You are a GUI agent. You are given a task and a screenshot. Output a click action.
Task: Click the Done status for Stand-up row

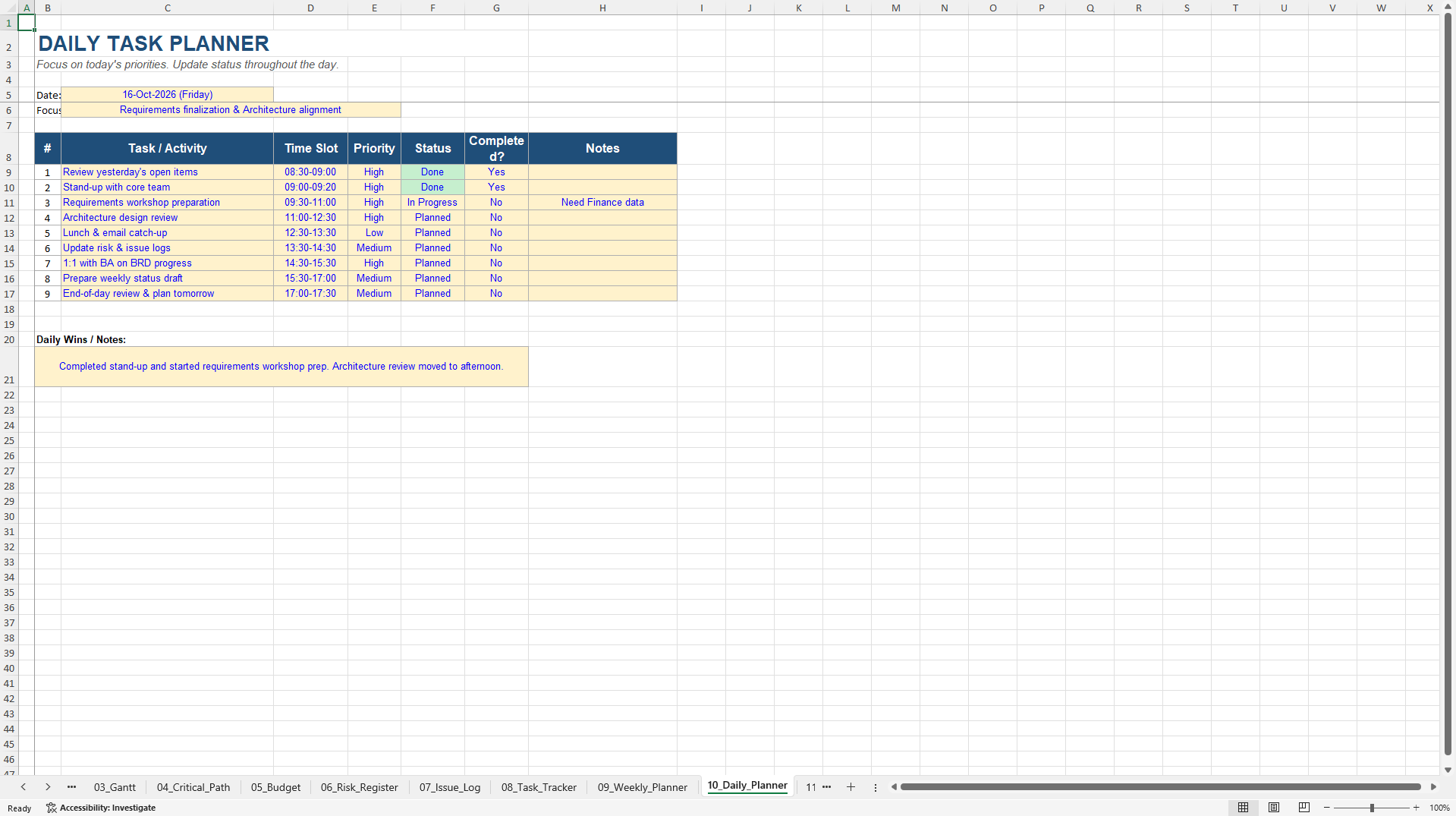click(432, 187)
